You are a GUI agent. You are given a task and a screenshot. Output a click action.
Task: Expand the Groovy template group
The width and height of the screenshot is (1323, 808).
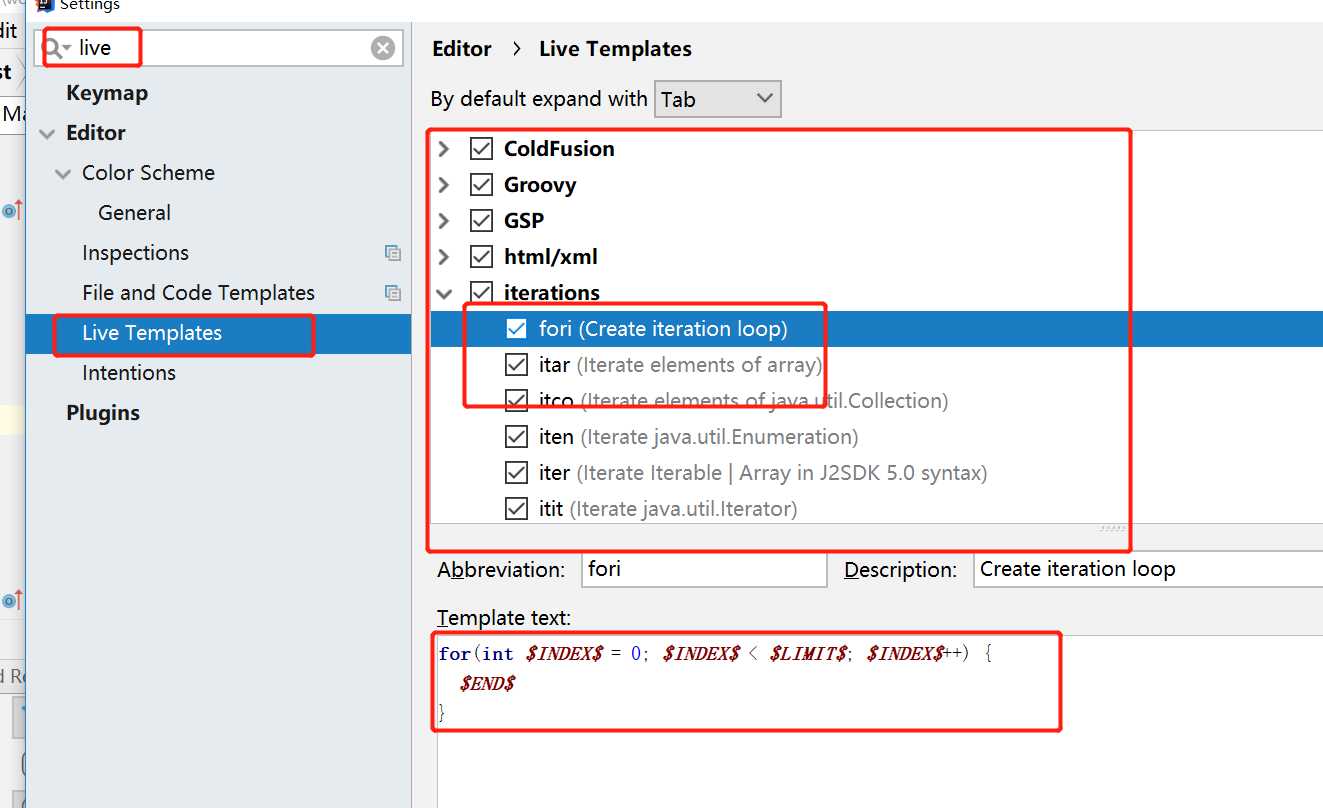point(444,185)
